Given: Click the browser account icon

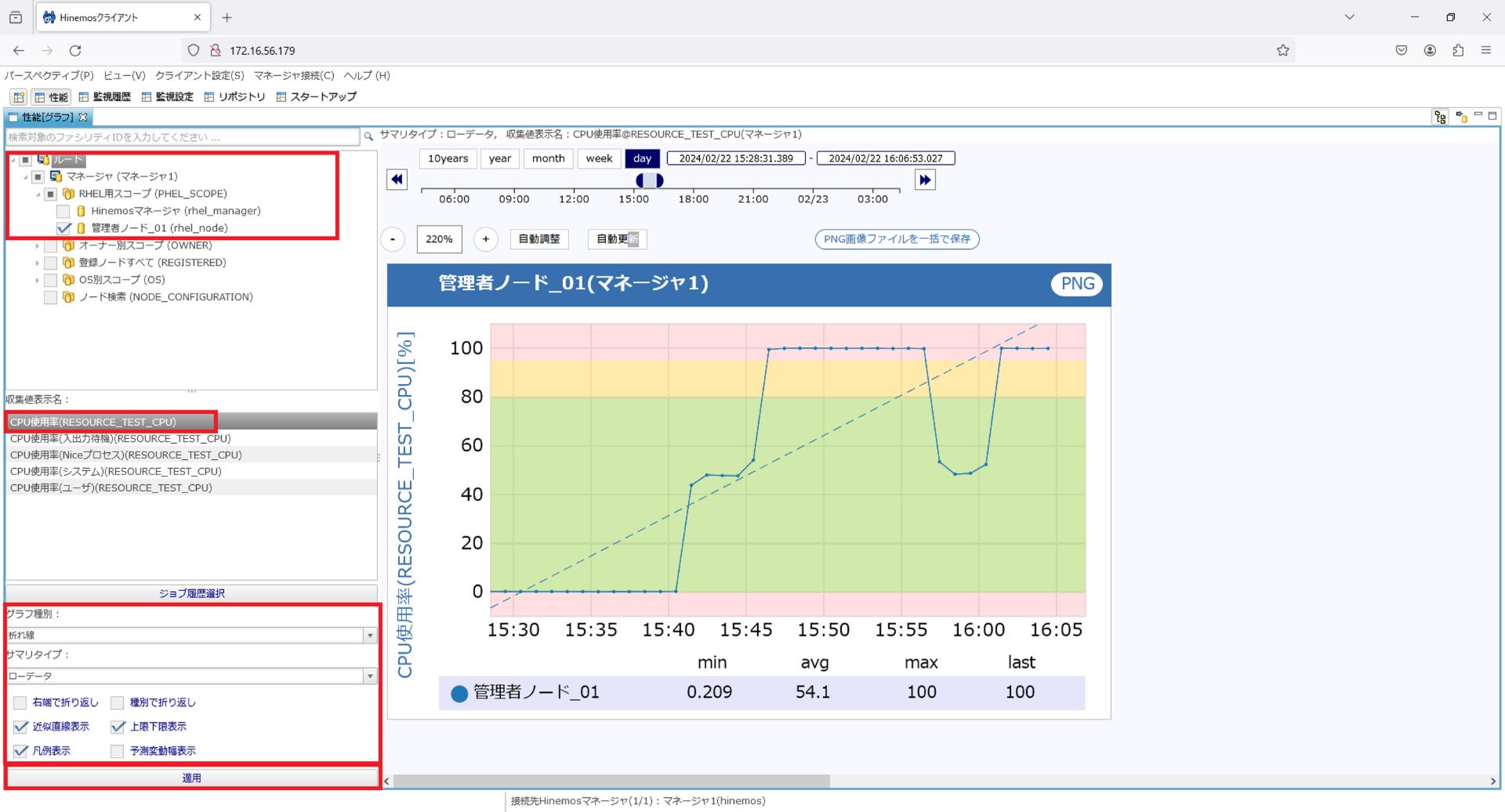Looking at the screenshot, I should [1430, 50].
